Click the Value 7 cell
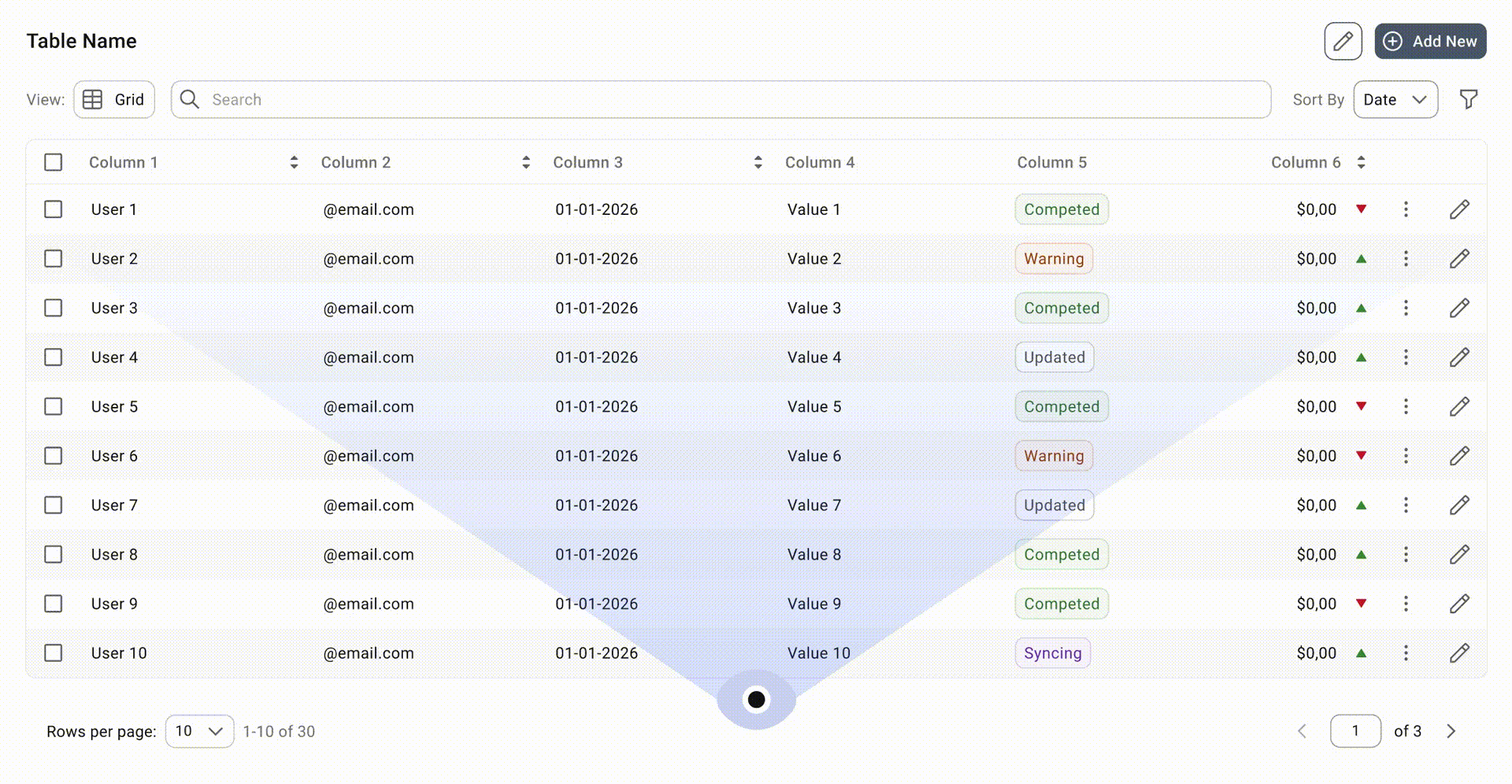Screen dimensions: 1512x784 point(814,505)
